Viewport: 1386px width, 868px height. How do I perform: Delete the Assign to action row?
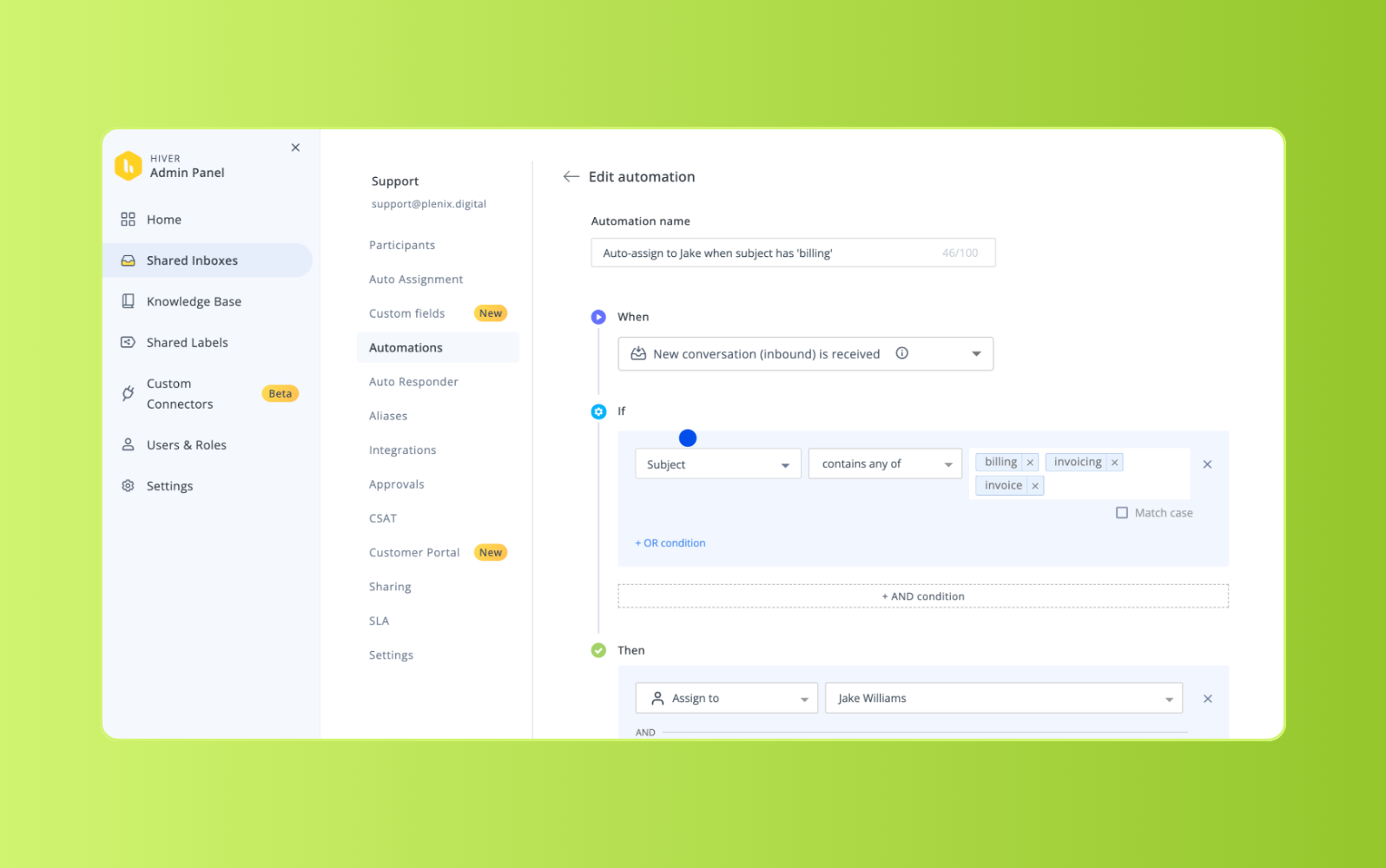(x=1207, y=699)
